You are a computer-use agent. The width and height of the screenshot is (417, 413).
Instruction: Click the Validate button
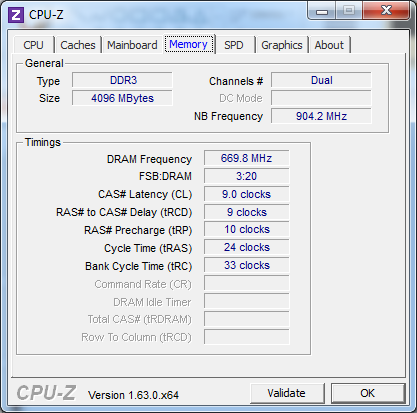click(287, 393)
